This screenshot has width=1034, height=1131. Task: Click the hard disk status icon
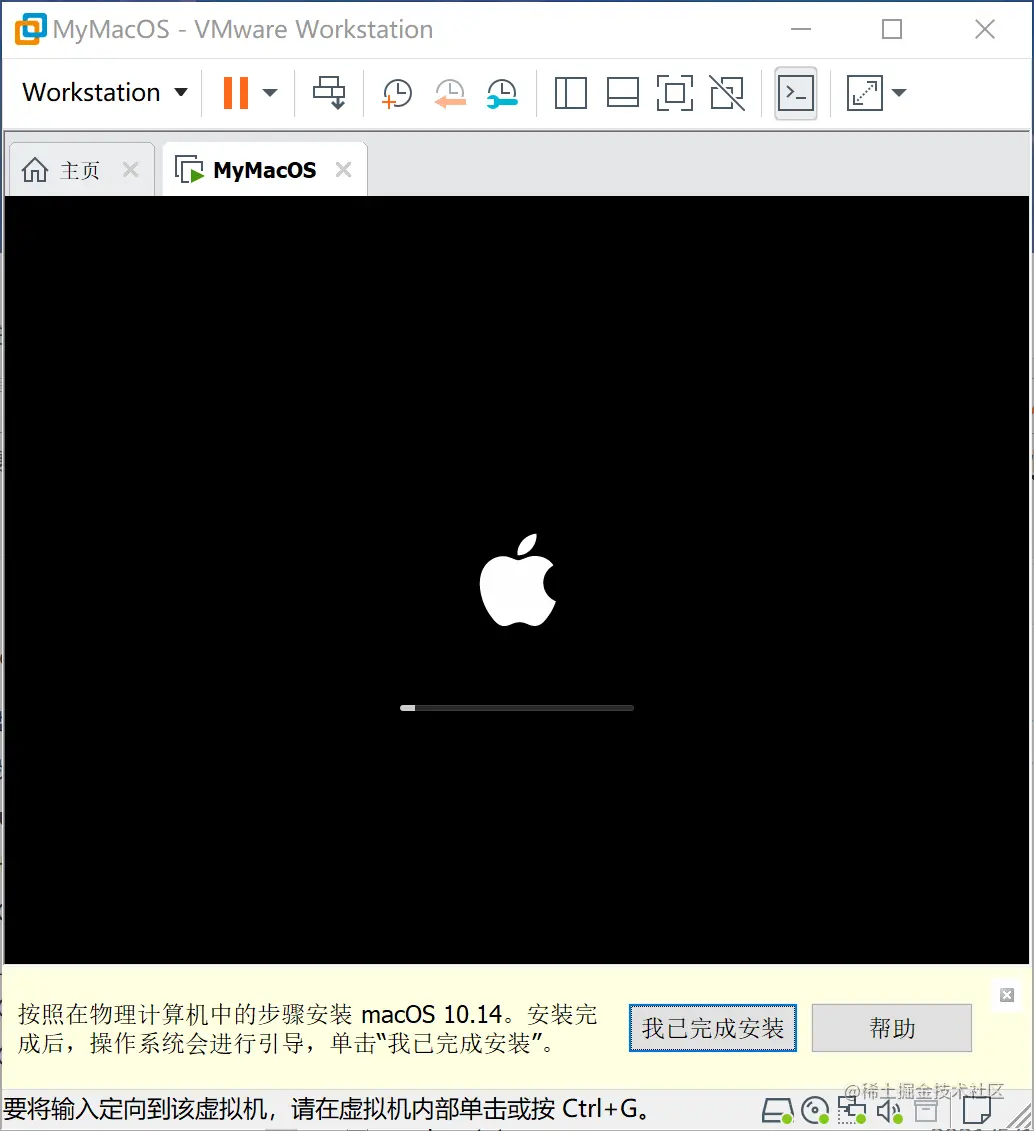point(777,1111)
